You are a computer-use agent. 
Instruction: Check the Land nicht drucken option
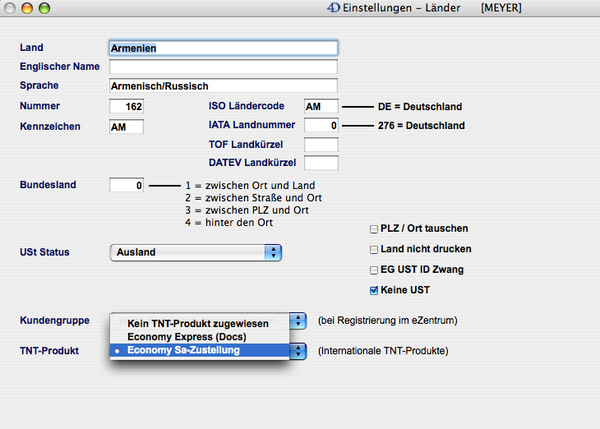[374, 248]
